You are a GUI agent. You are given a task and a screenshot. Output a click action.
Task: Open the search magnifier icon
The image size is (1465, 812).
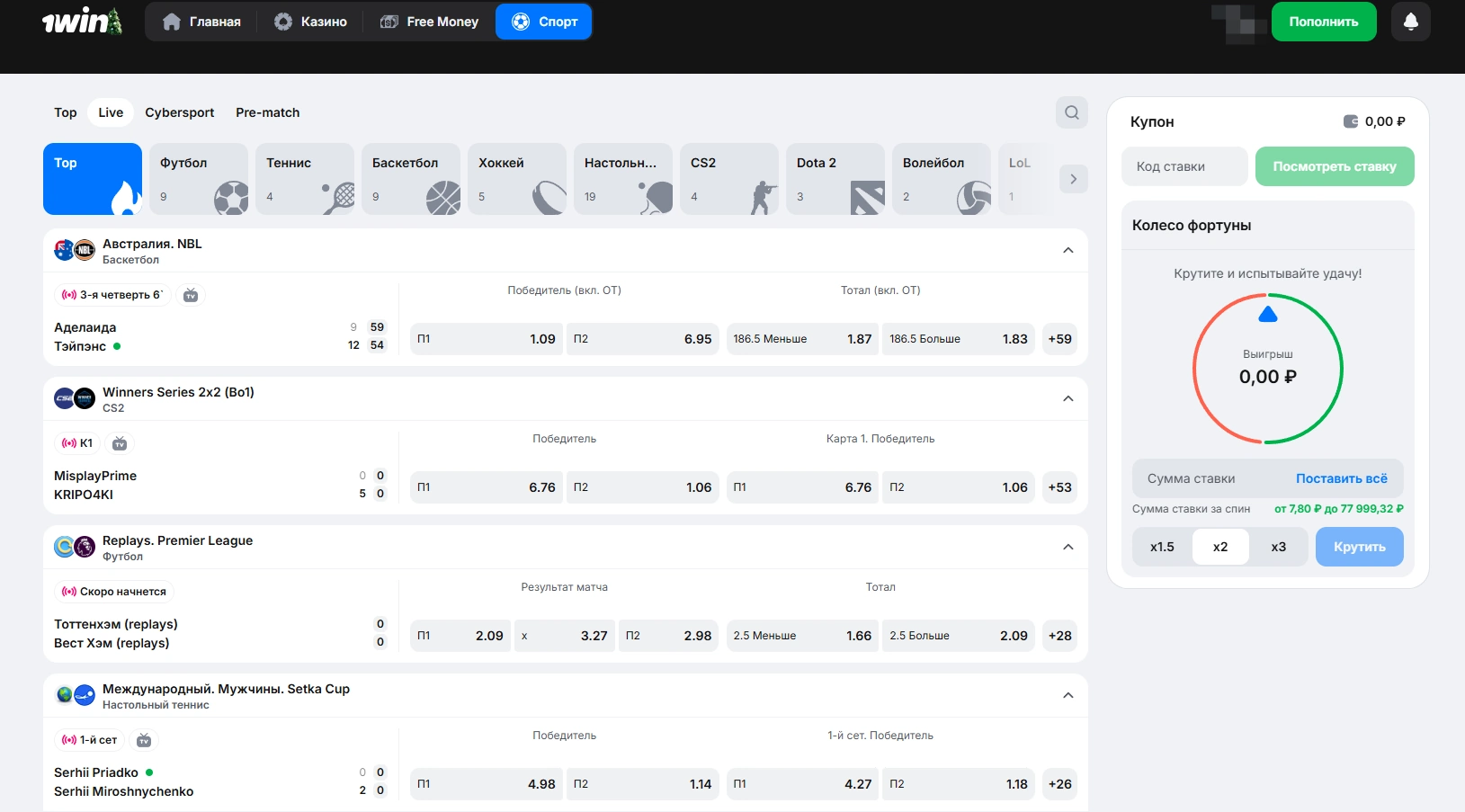(x=1071, y=112)
